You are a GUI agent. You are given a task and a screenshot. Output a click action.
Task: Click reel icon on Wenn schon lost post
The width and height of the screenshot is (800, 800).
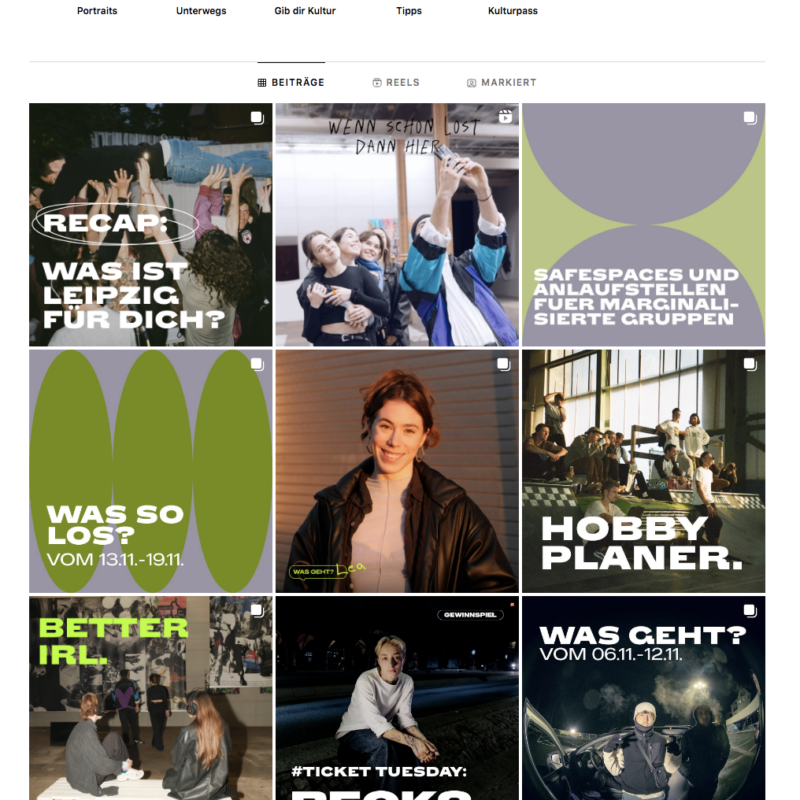(505, 117)
